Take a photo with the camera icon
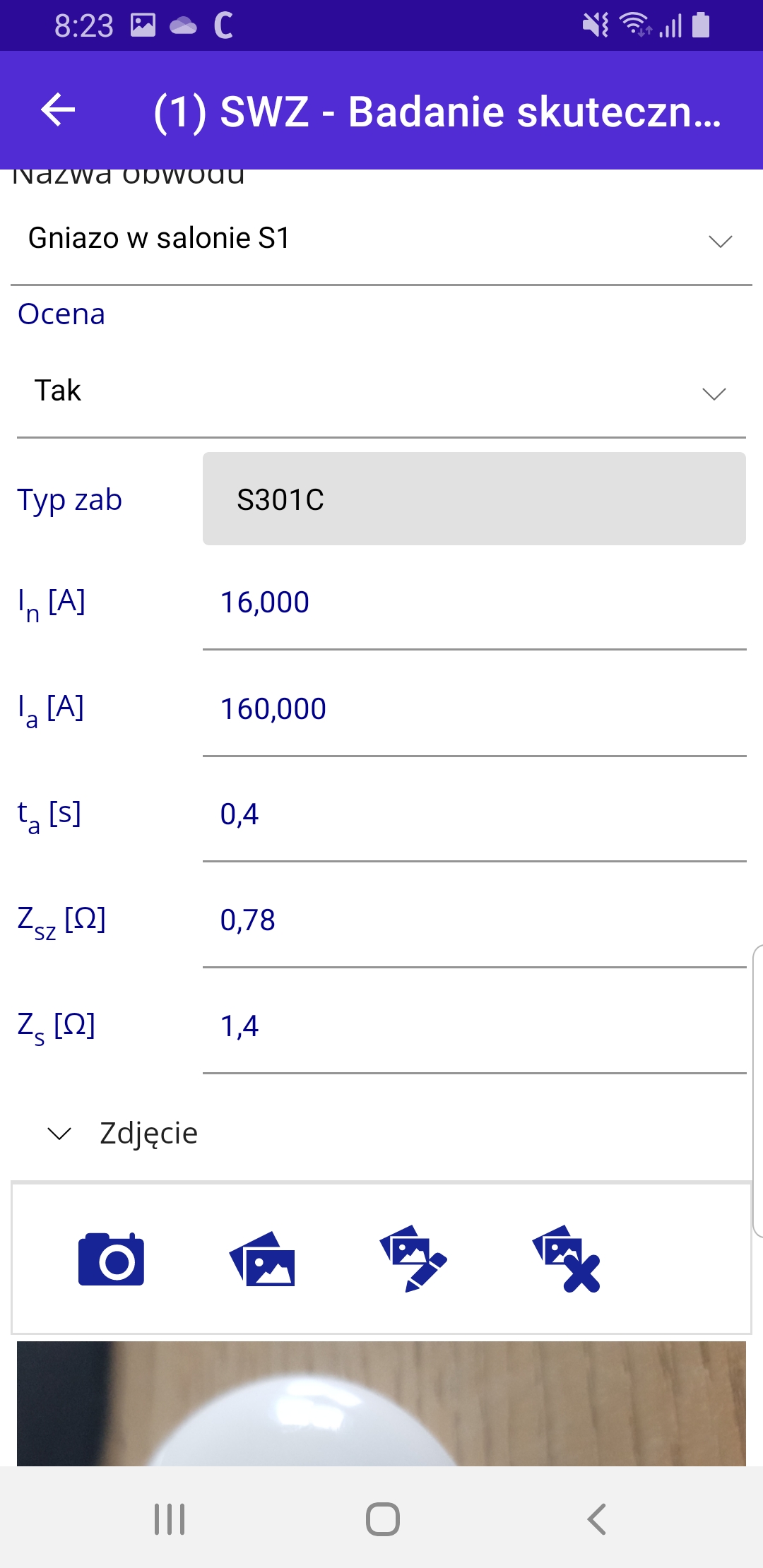 tap(111, 1259)
